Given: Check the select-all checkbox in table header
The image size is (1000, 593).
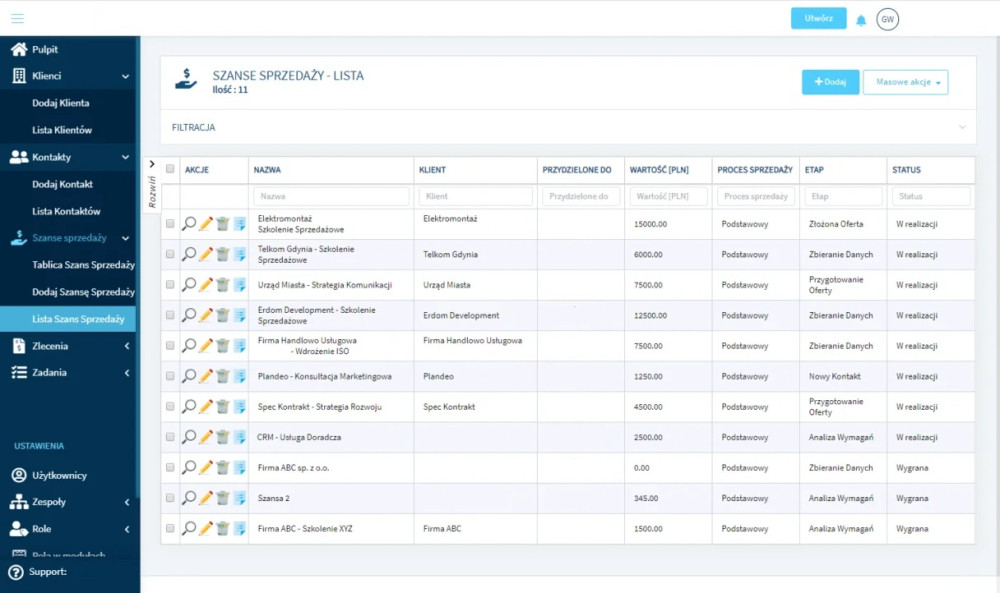Looking at the screenshot, I should click(x=170, y=169).
